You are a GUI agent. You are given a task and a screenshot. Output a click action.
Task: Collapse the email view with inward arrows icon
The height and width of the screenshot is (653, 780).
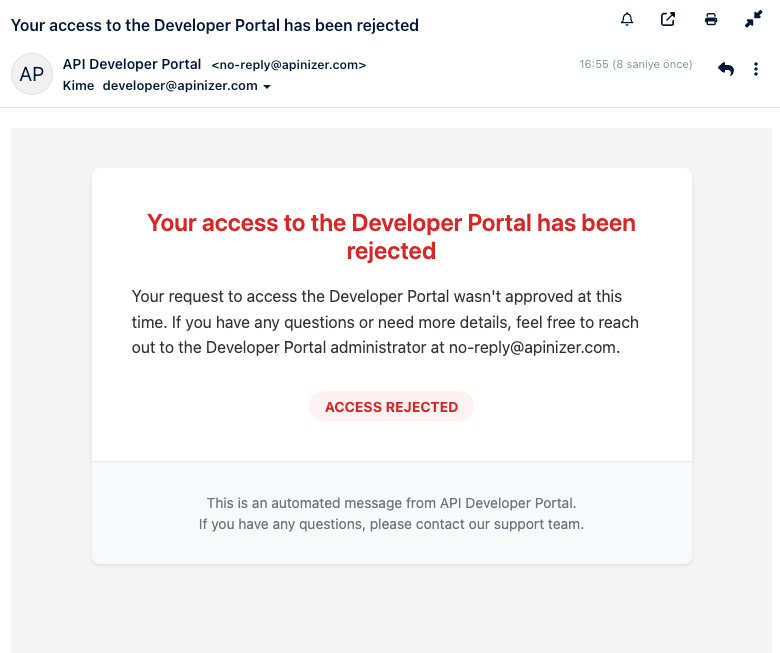[753, 19]
